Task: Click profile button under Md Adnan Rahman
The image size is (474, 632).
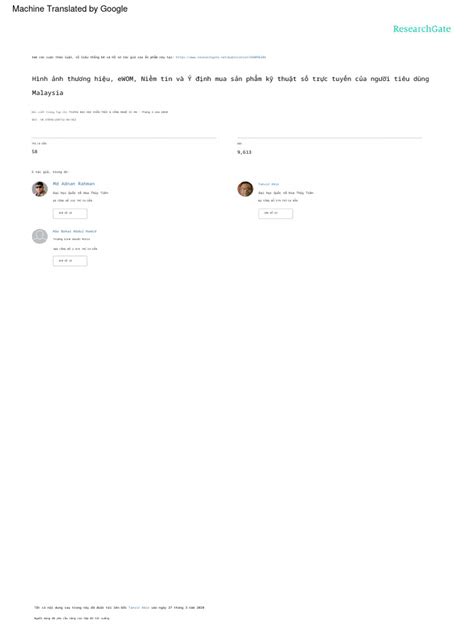Action: tap(70, 213)
